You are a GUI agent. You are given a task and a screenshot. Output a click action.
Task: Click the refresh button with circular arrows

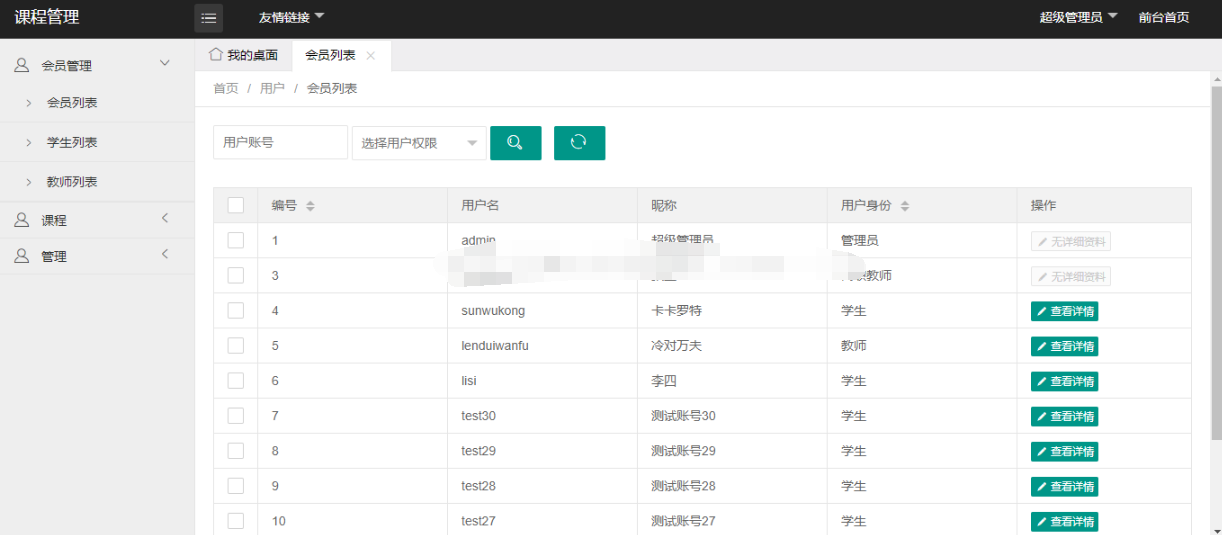pyautogui.click(x=579, y=142)
